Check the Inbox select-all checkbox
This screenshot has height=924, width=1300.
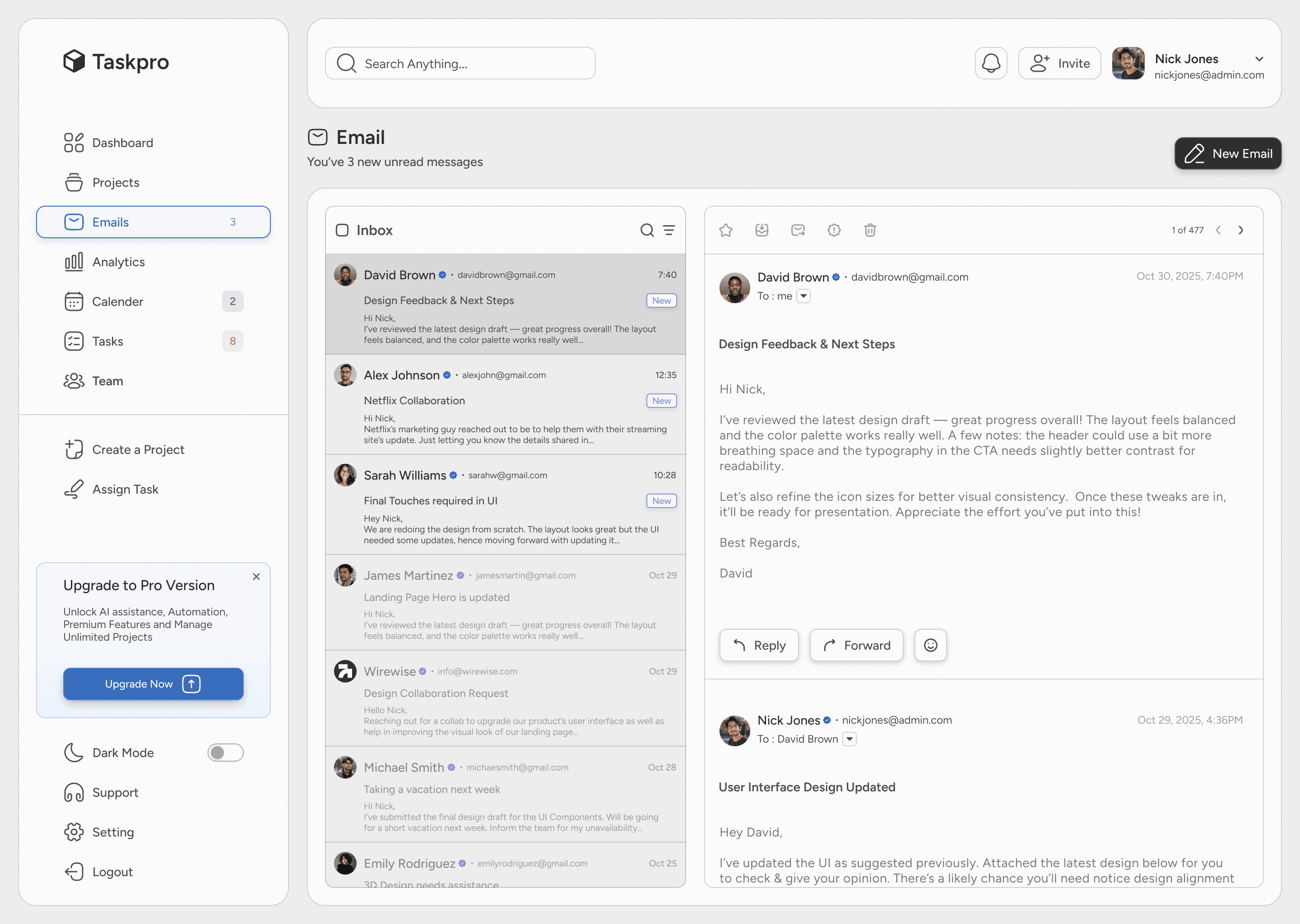342,231
